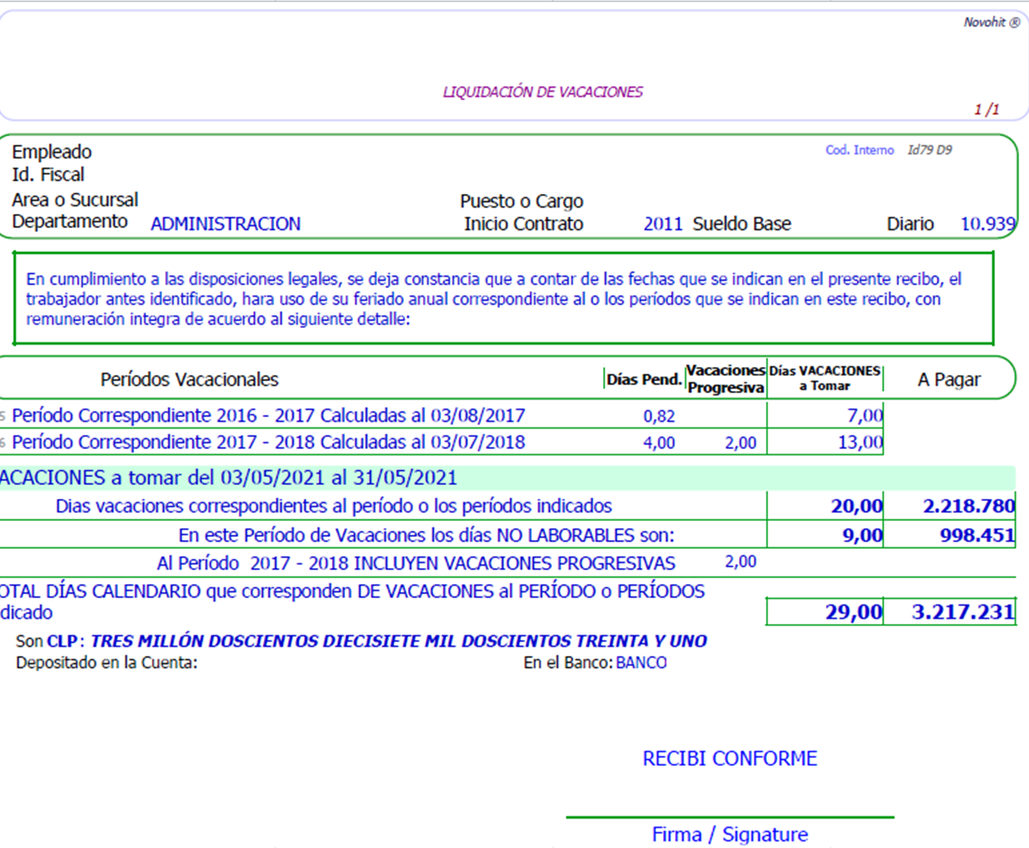1029x848 pixels.
Task: Click the Departamento label
Action: 70,221
